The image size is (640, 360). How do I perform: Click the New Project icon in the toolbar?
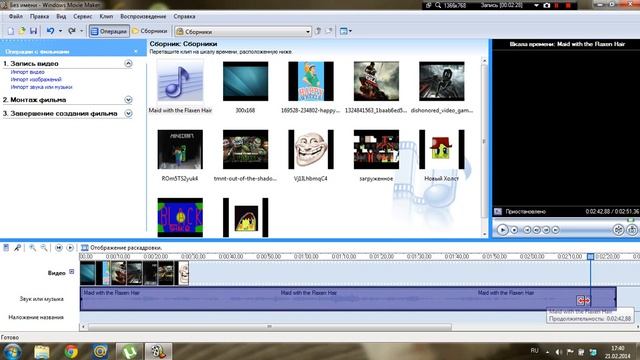(11, 31)
